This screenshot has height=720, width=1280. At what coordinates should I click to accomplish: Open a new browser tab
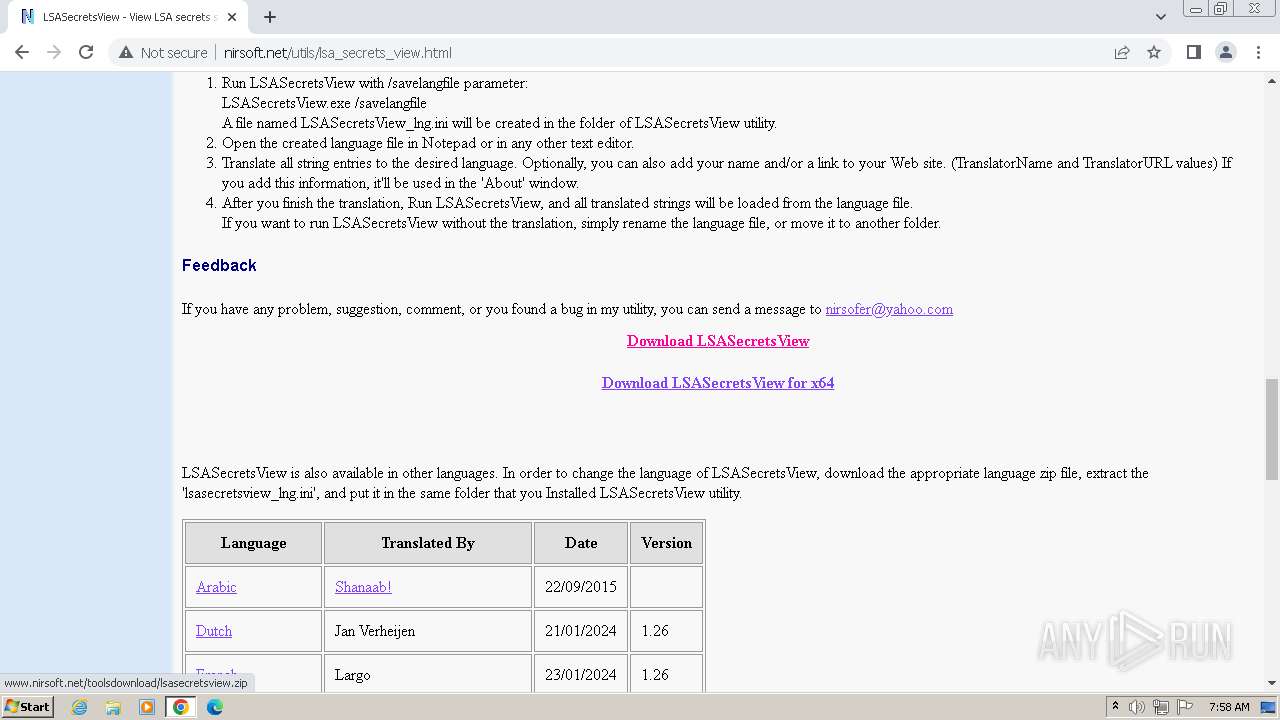click(270, 17)
